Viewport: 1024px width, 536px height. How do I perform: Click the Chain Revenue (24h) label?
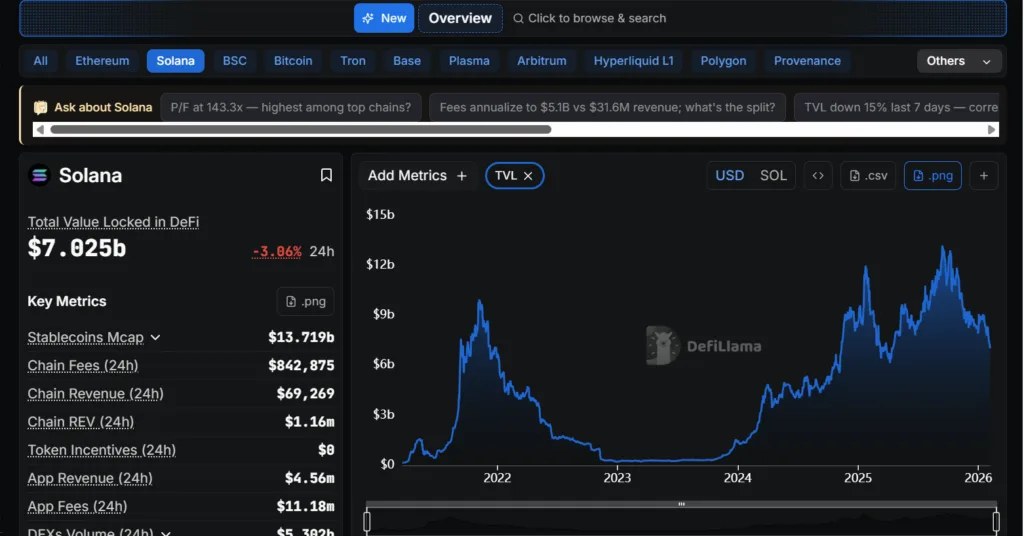(95, 394)
